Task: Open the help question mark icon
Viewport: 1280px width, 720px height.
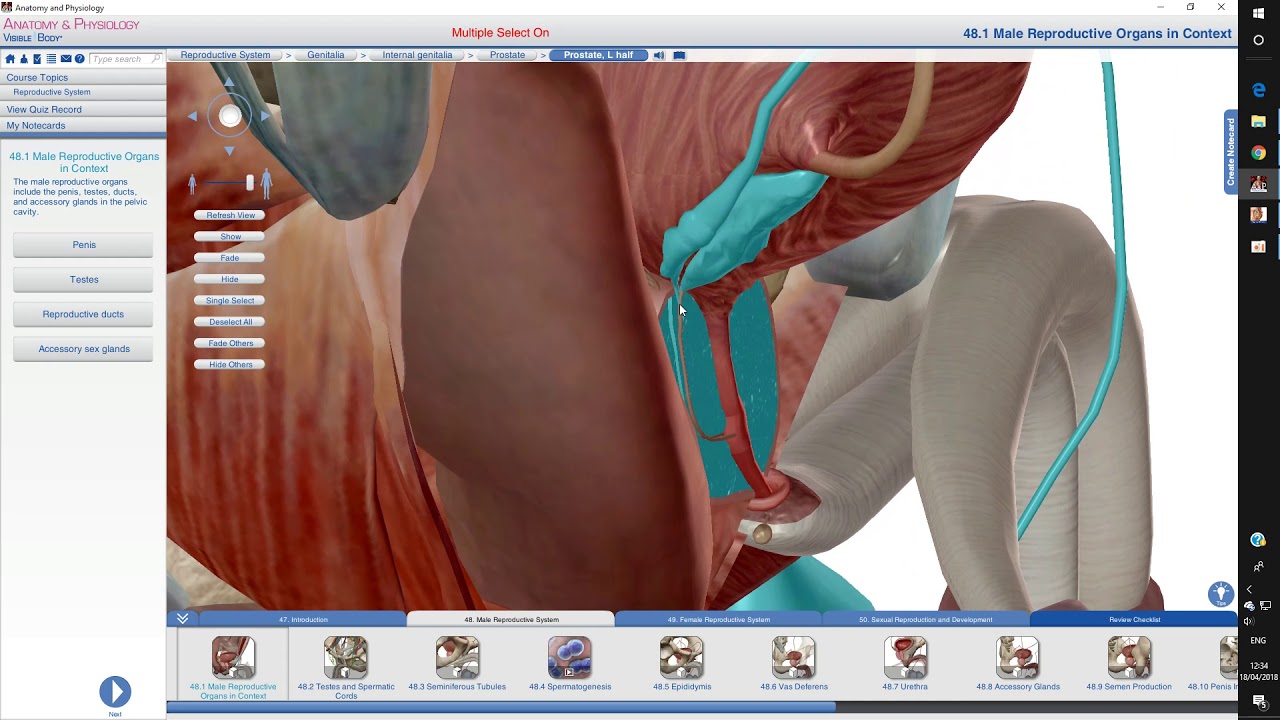Action: point(79,59)
